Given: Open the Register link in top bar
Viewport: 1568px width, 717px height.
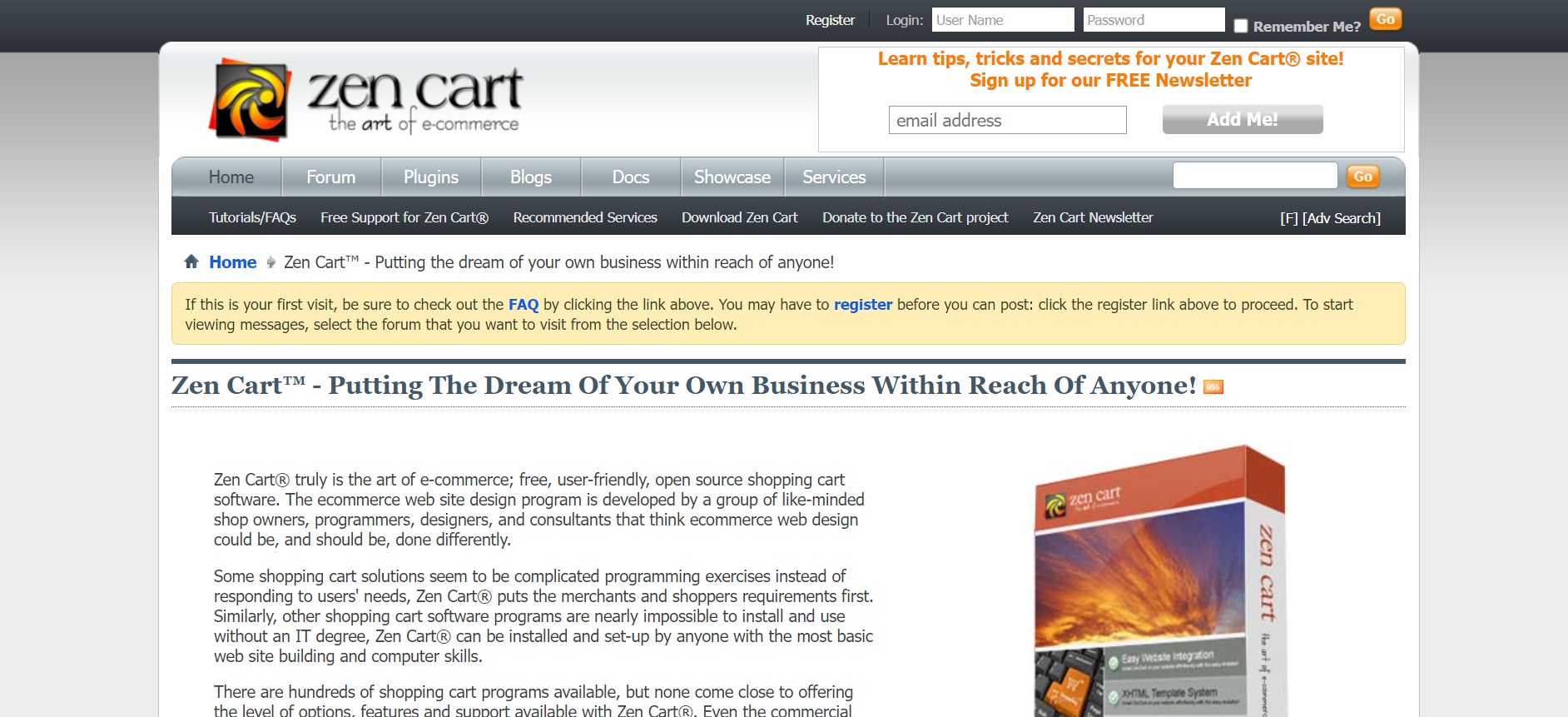Looking at the screenshot, I should [x=830, y=20].
